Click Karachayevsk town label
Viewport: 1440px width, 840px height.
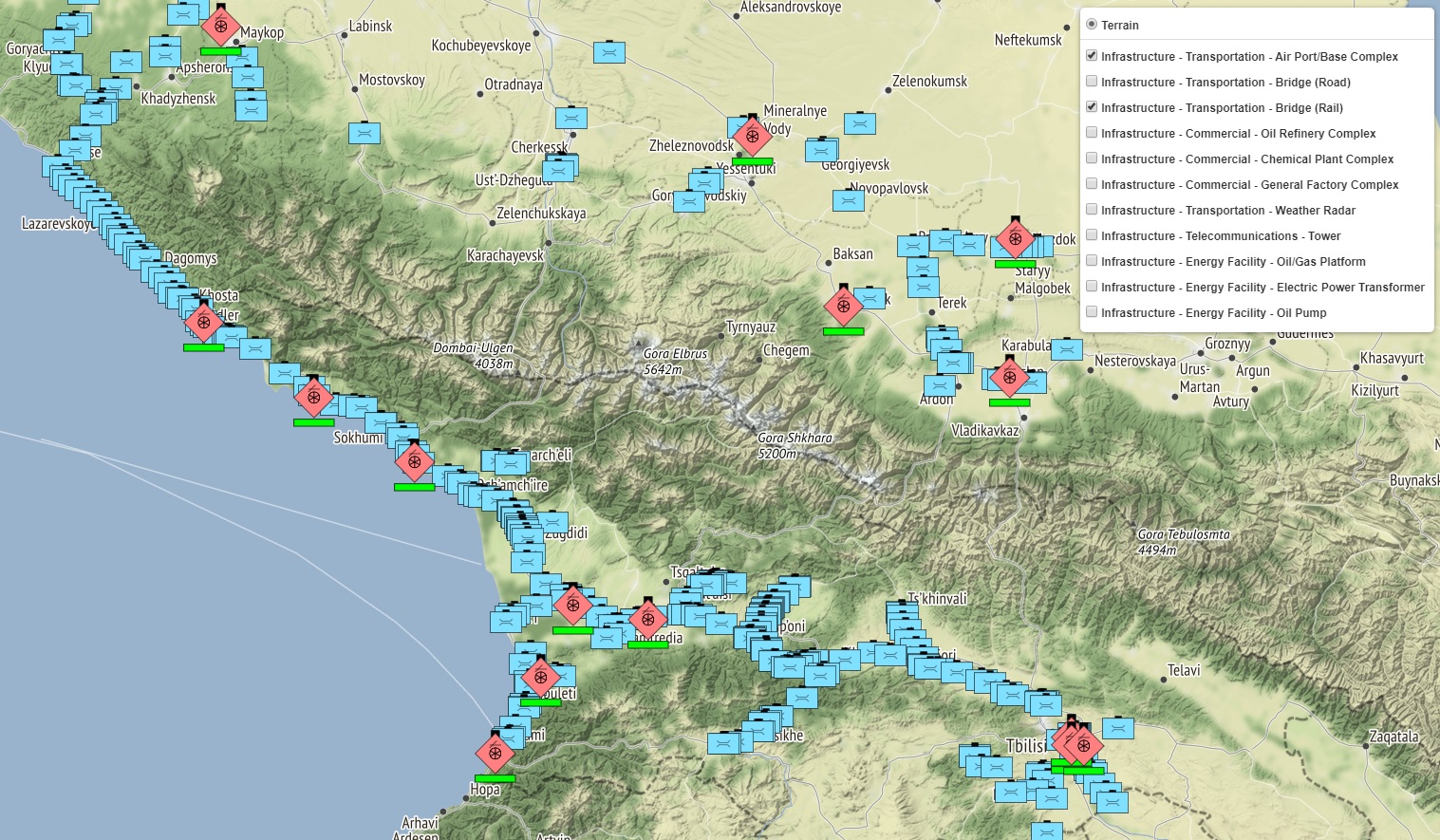(505, 255)
